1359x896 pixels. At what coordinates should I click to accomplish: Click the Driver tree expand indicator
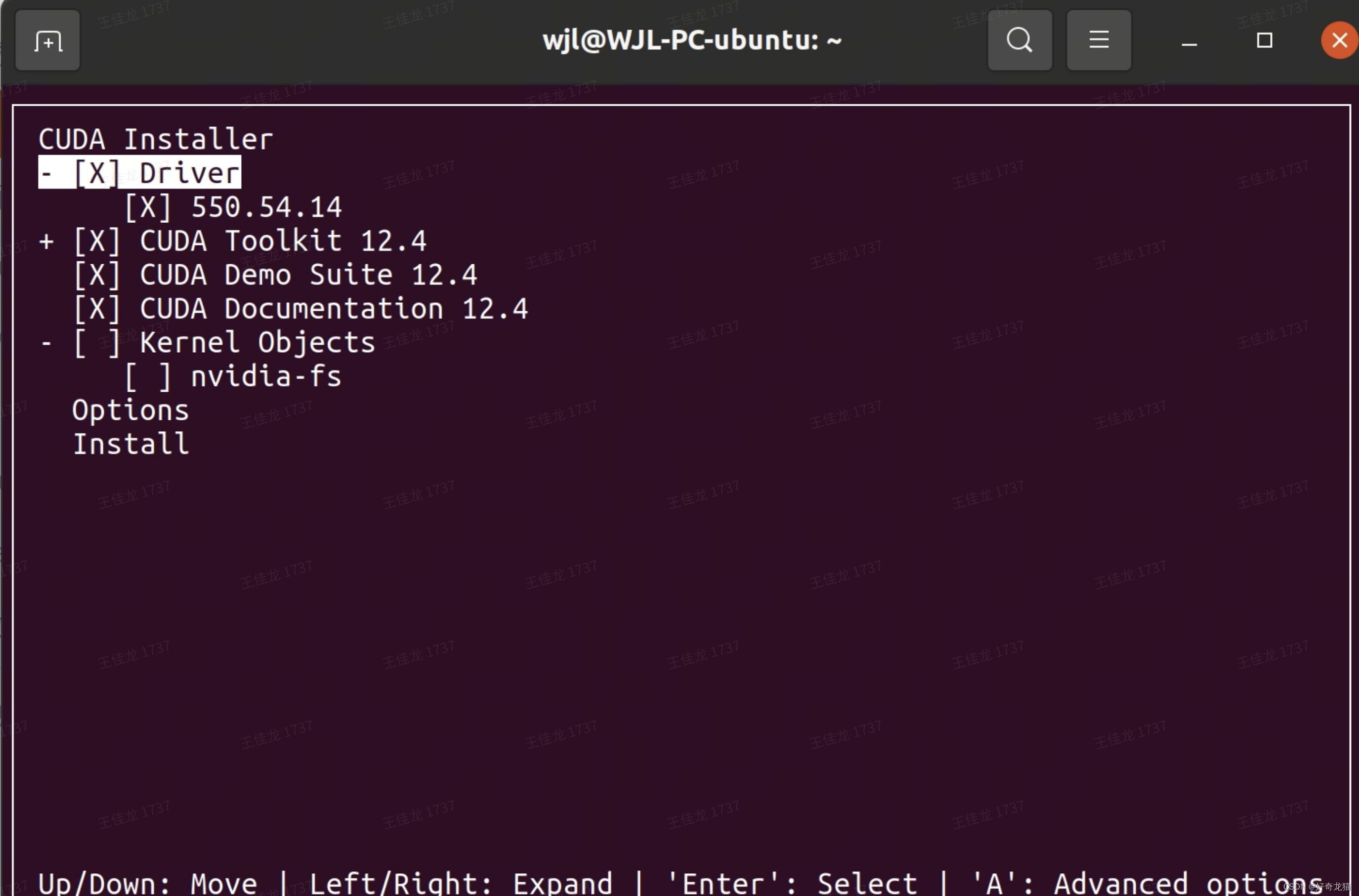click(x=47, y=172)
